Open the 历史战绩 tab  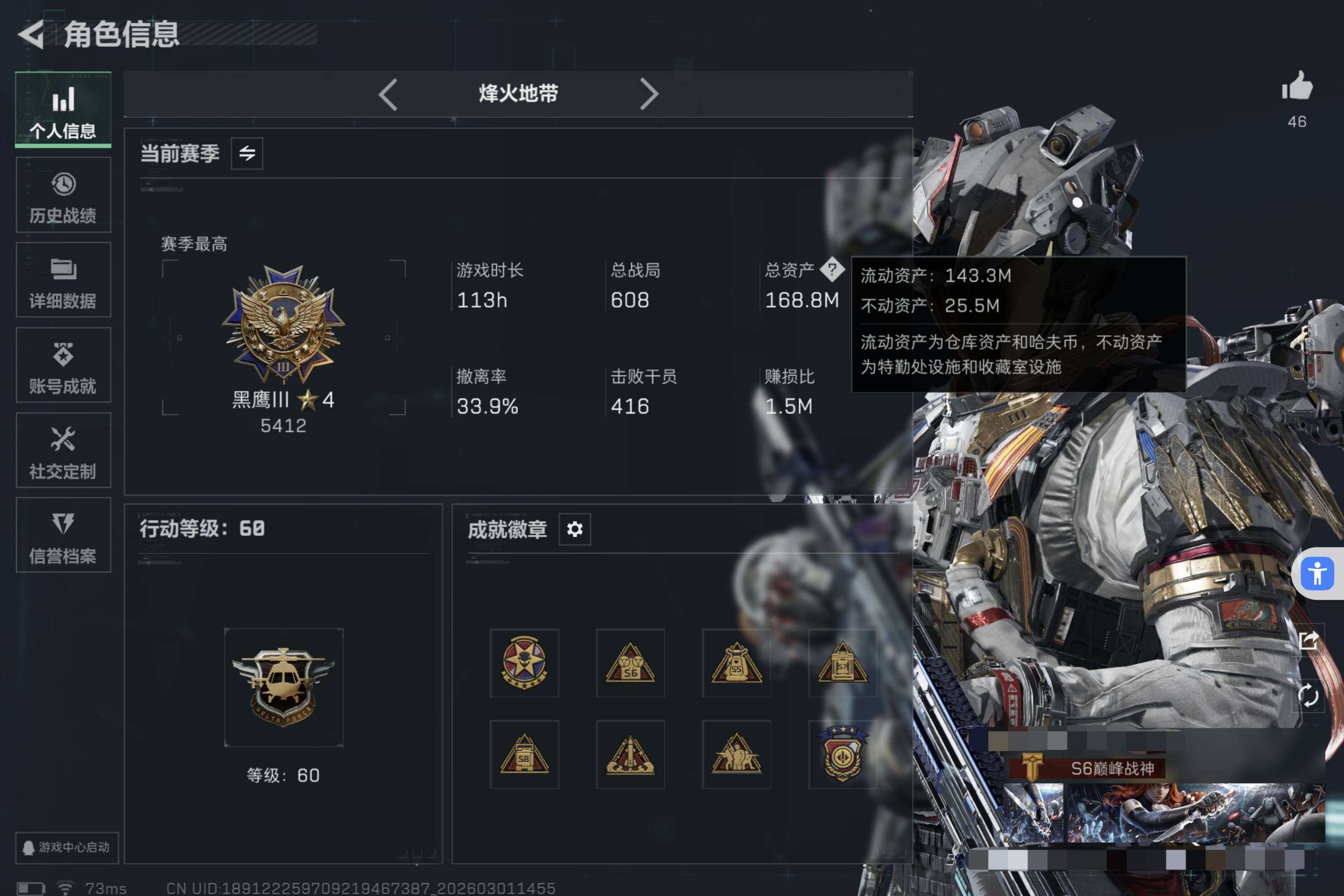click(x=63, y=195)
